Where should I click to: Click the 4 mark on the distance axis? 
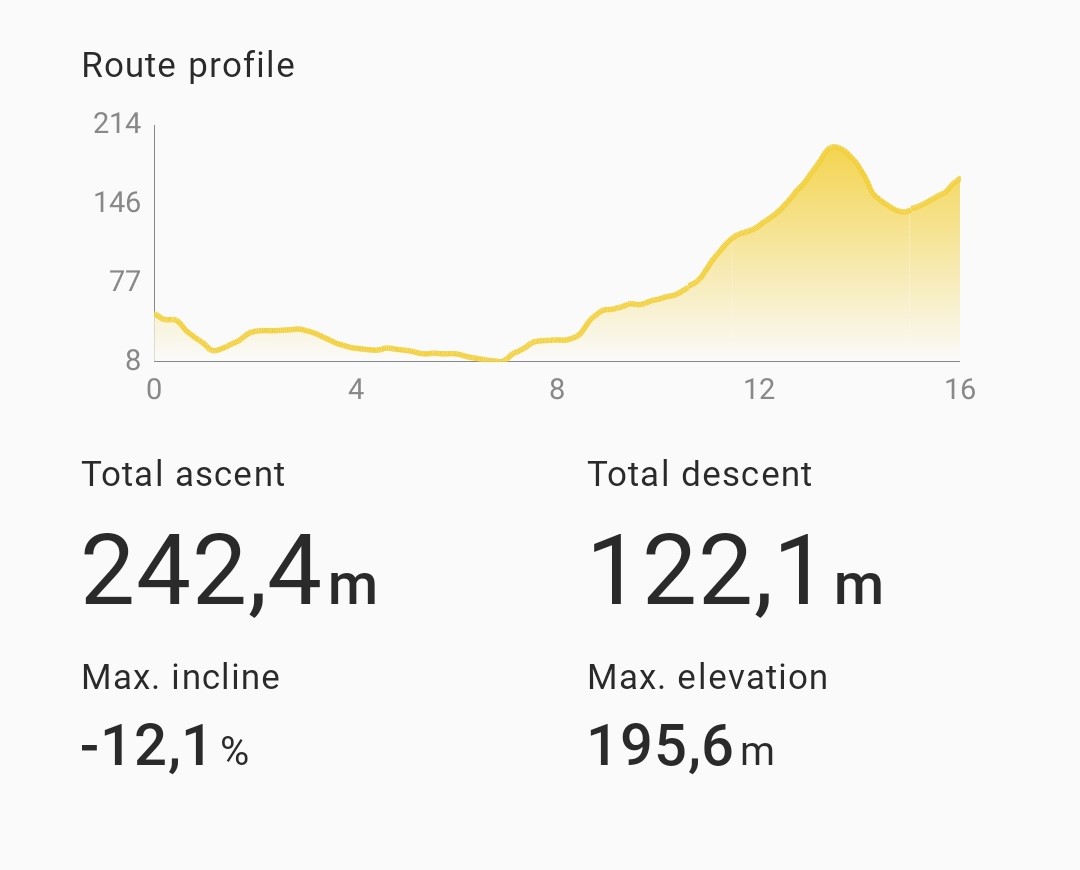click(356, 389)
